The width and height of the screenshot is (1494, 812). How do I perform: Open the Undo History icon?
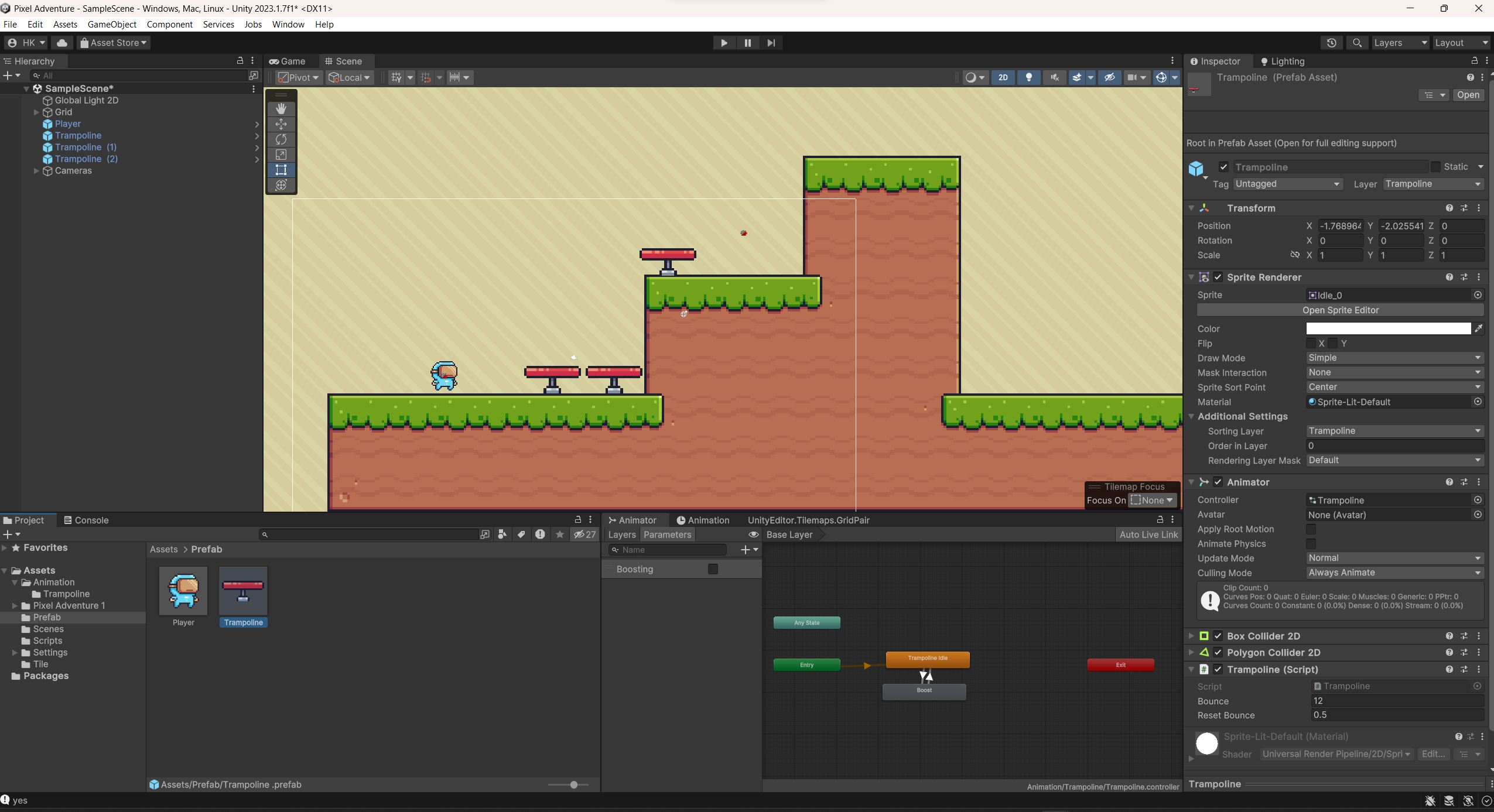pos(1331,43)
